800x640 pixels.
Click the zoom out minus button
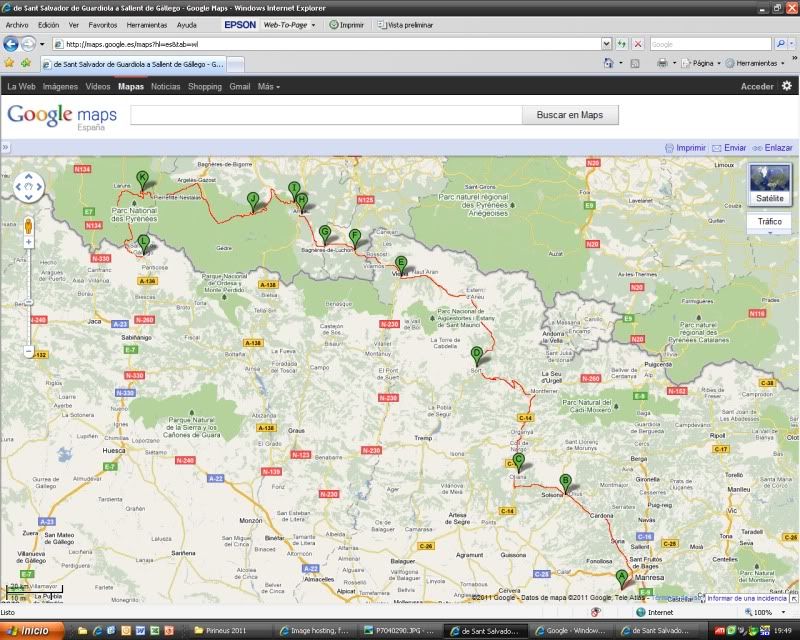(29, 351)
